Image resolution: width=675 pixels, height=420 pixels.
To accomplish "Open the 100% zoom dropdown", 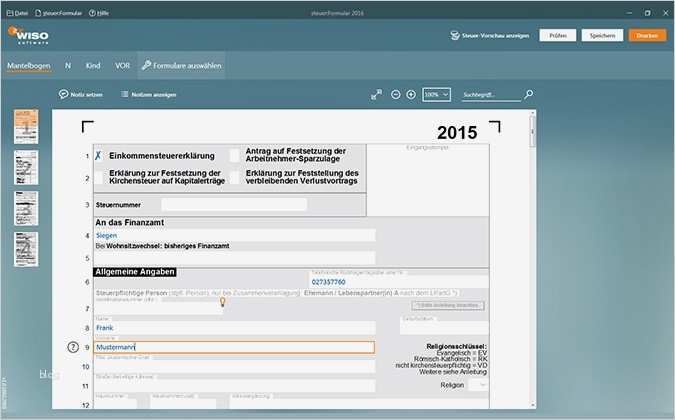I will click(437, 95).
